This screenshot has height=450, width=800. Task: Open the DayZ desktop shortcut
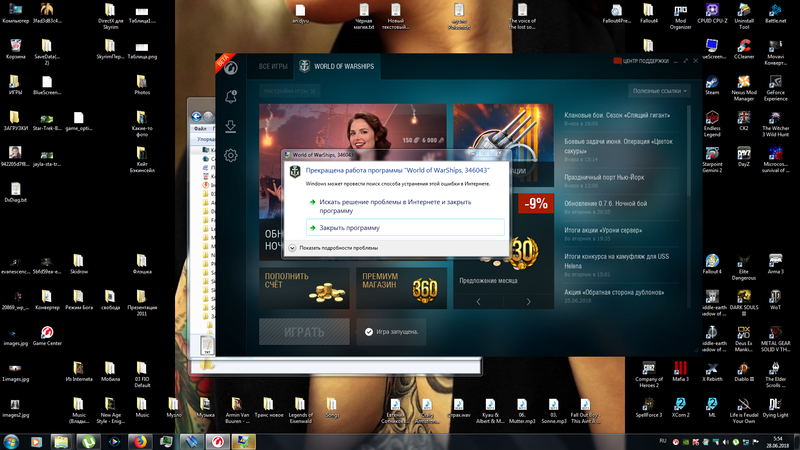[x=744, y=155]
